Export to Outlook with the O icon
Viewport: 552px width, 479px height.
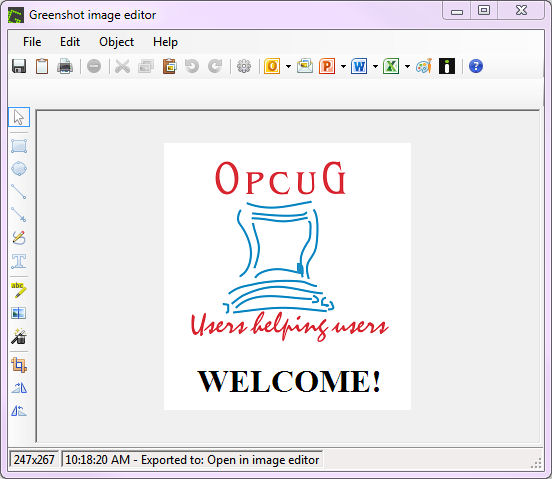point(272,66)
